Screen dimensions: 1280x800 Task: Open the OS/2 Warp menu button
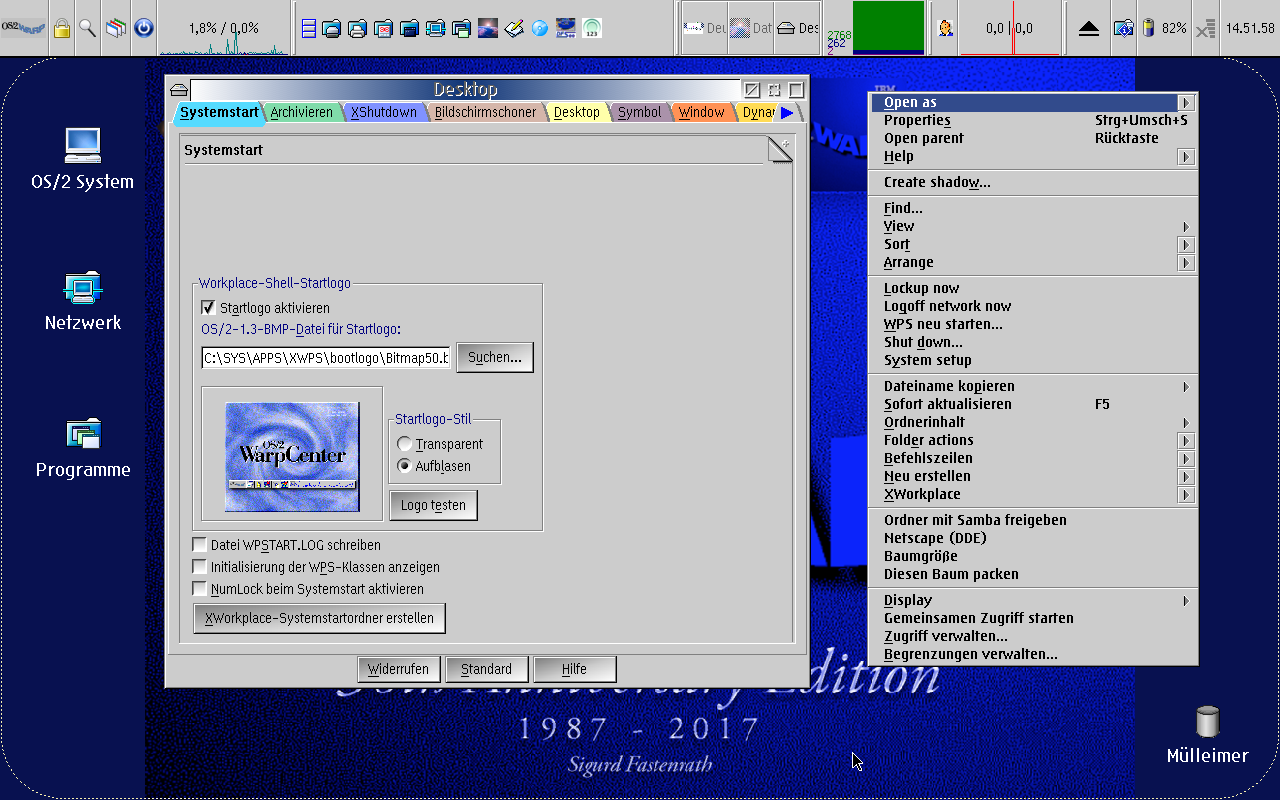(24, 28)
